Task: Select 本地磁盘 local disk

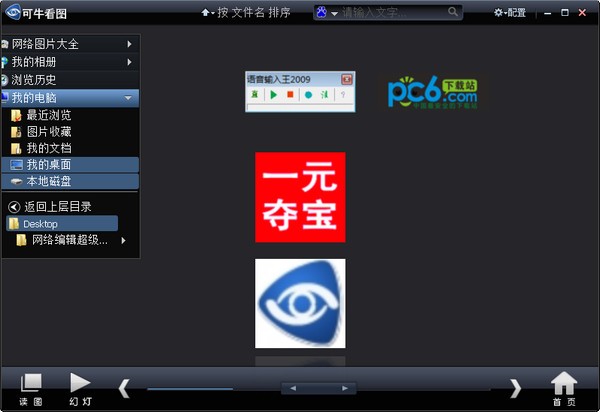Action: 70,181
